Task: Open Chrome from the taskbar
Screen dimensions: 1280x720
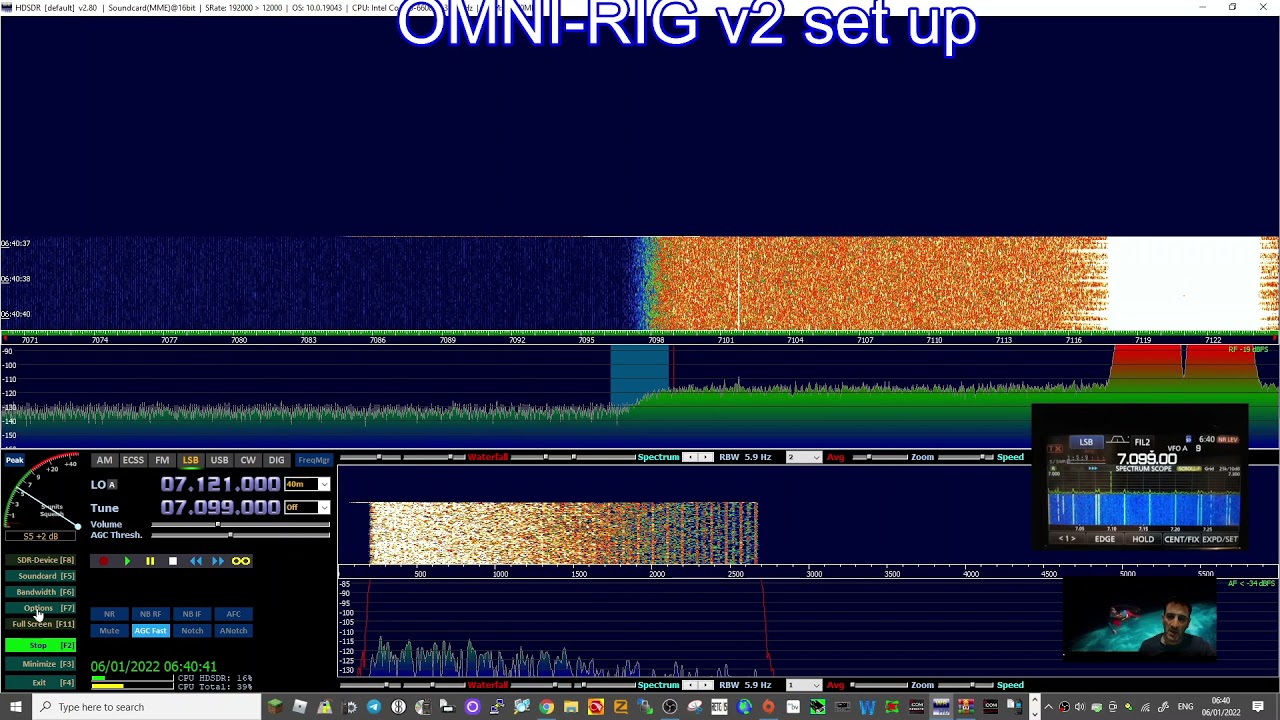Action: click(546, 707)
